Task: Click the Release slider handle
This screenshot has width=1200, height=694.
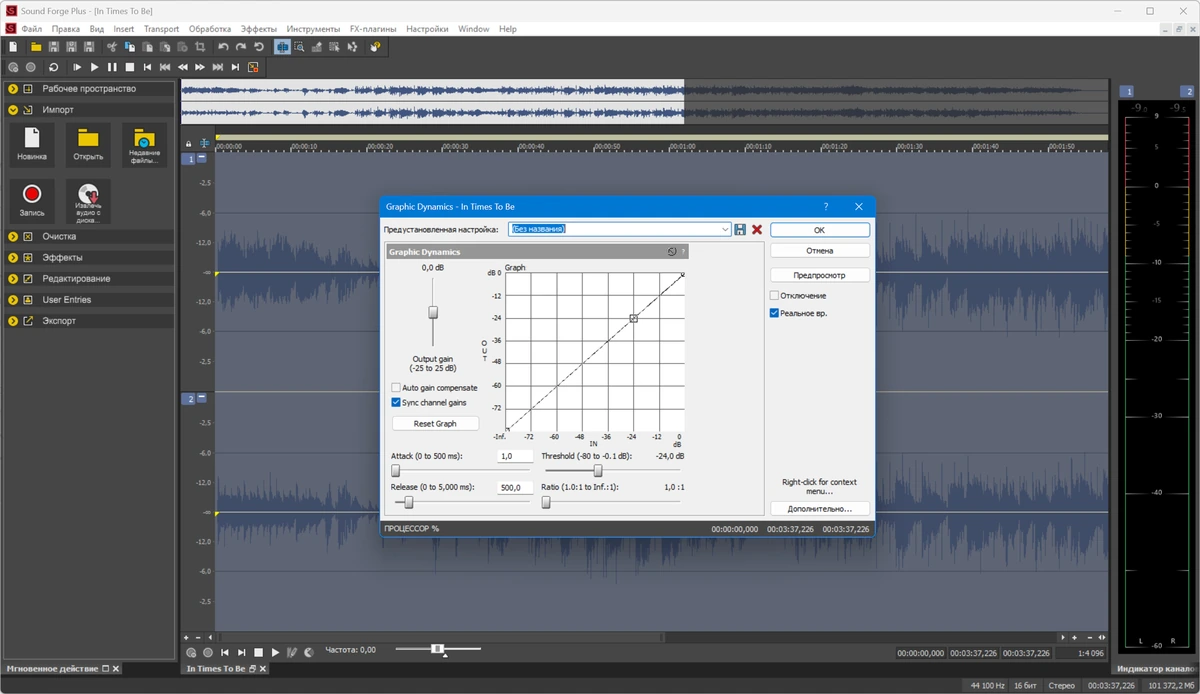Action: (408, 502)
